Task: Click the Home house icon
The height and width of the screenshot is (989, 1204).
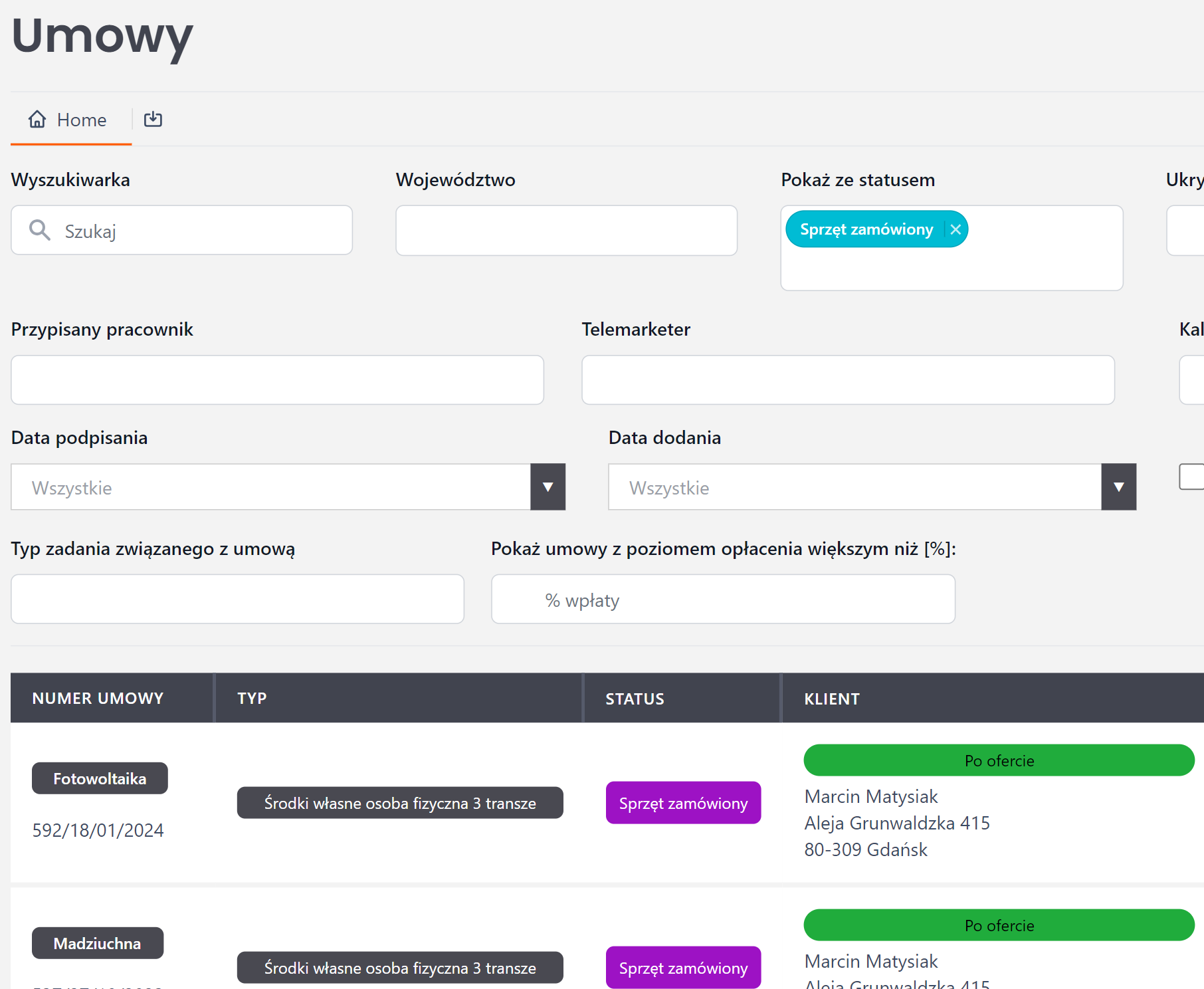Action: [x=37, y=119]
